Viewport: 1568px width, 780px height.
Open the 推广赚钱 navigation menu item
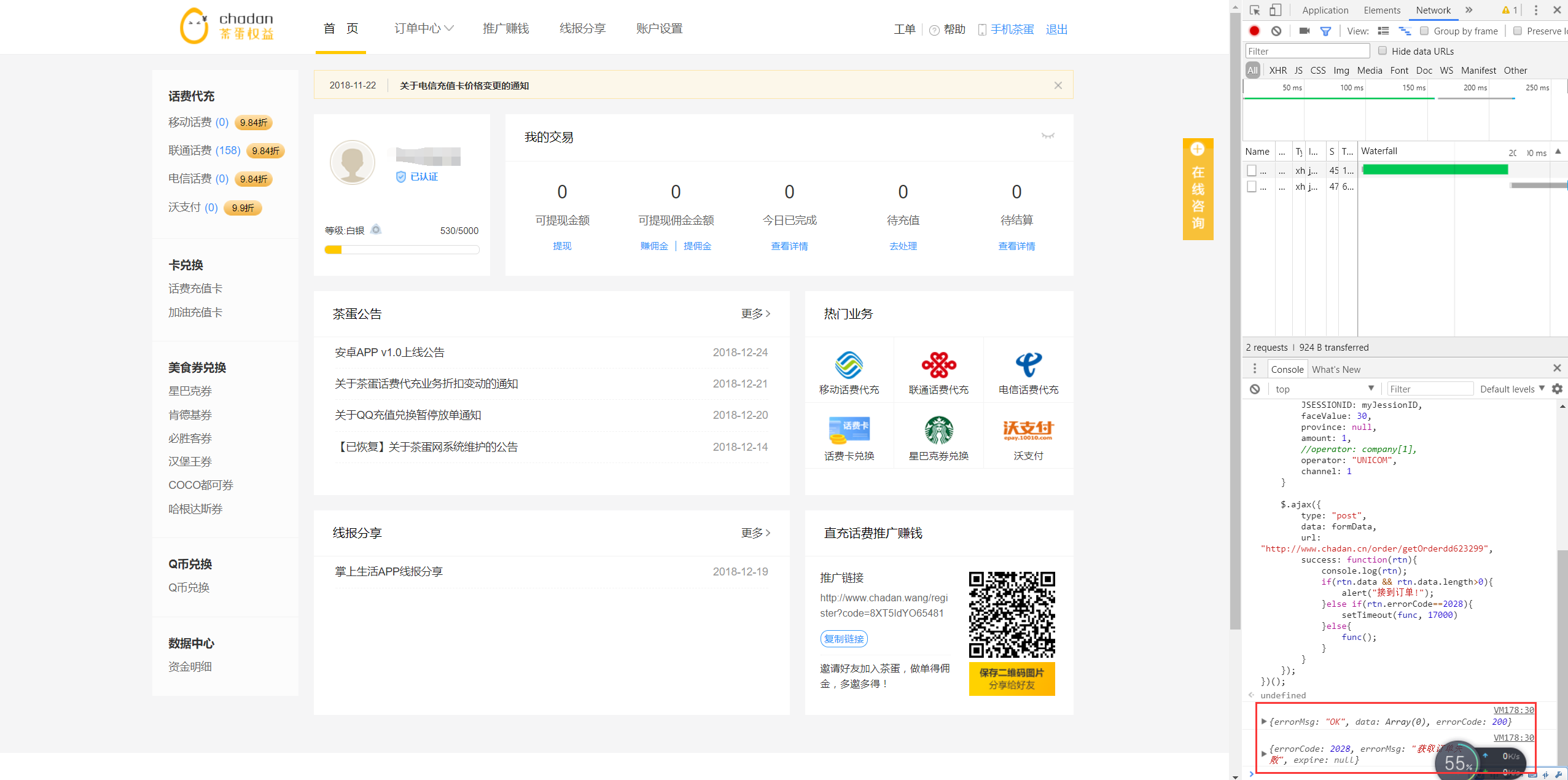pyautogui.click(x=505, y=28)
